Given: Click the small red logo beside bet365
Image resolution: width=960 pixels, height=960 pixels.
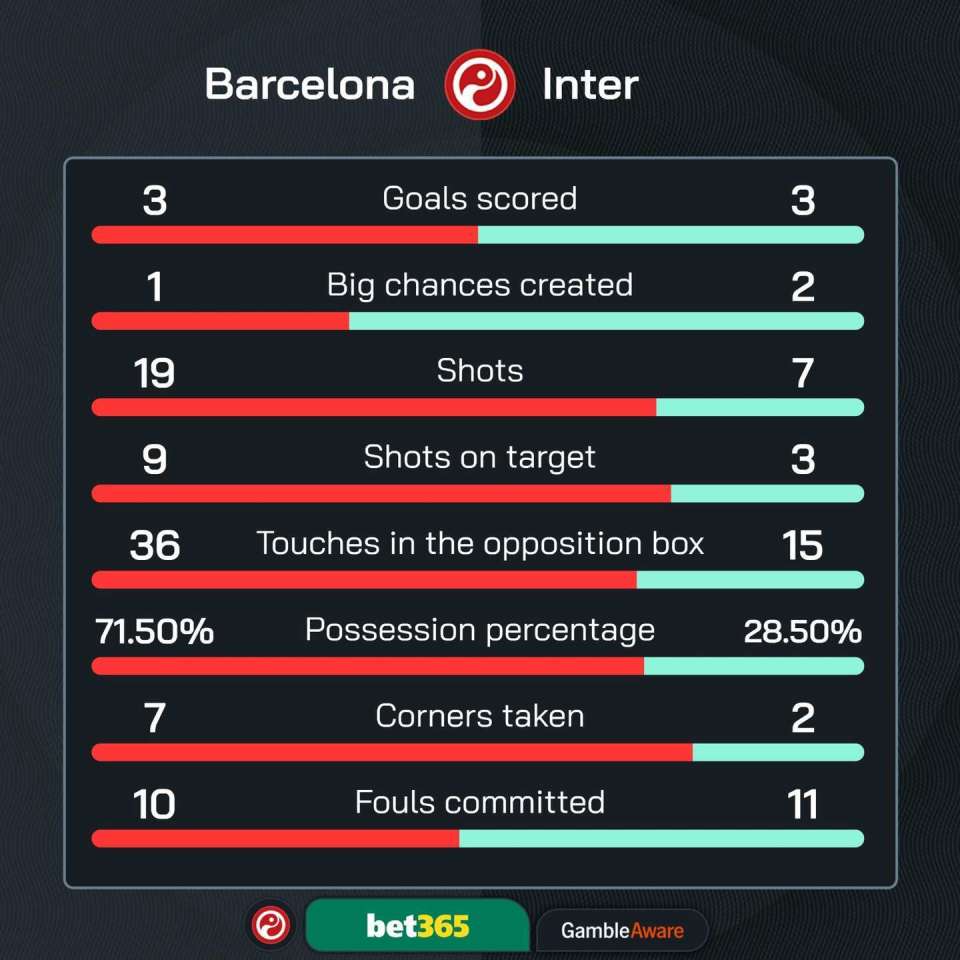Looking at the screenshot, I should coord(271,925).
